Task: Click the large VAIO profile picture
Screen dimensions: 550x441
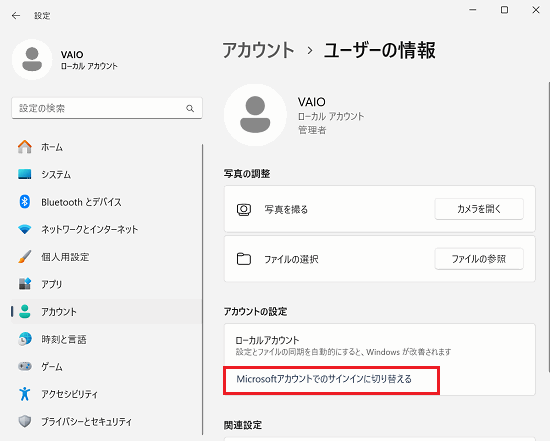Action: pos(255,115)
